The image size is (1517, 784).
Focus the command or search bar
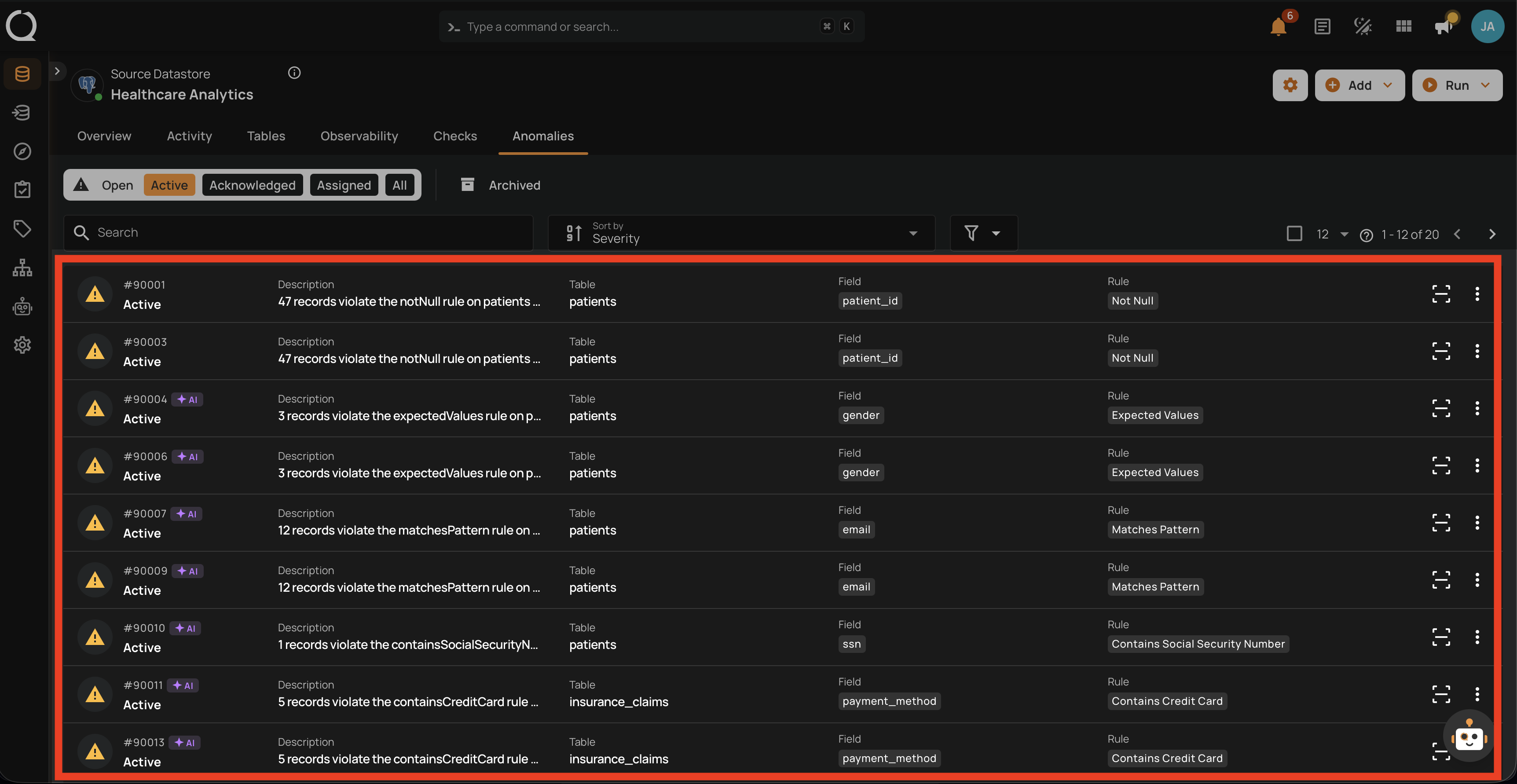point(652,26)
